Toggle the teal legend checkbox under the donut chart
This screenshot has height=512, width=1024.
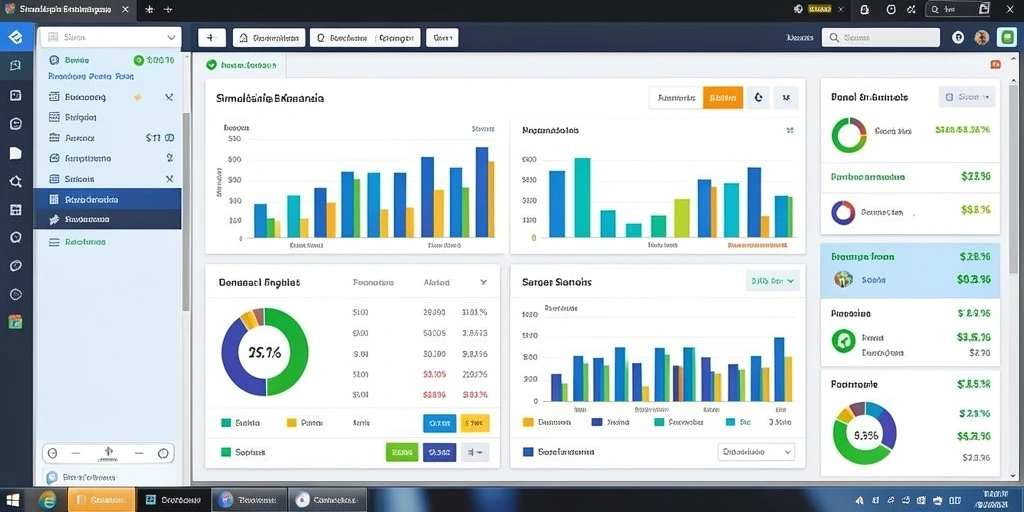(x=227, y=423)
